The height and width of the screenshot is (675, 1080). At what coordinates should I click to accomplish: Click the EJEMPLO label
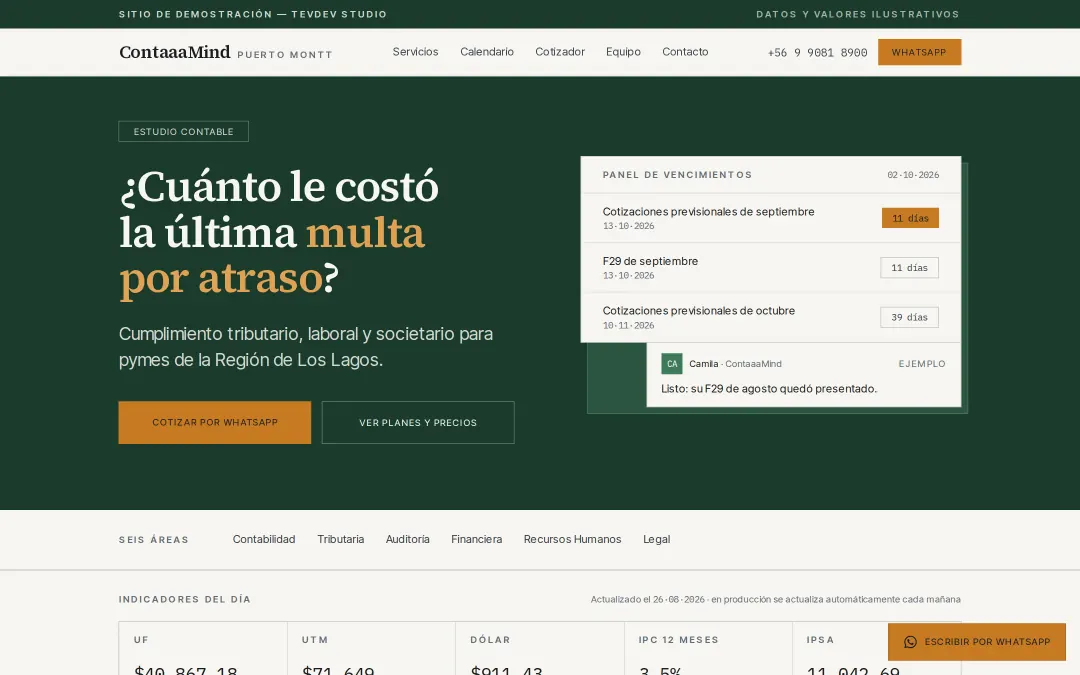(922, 364)
